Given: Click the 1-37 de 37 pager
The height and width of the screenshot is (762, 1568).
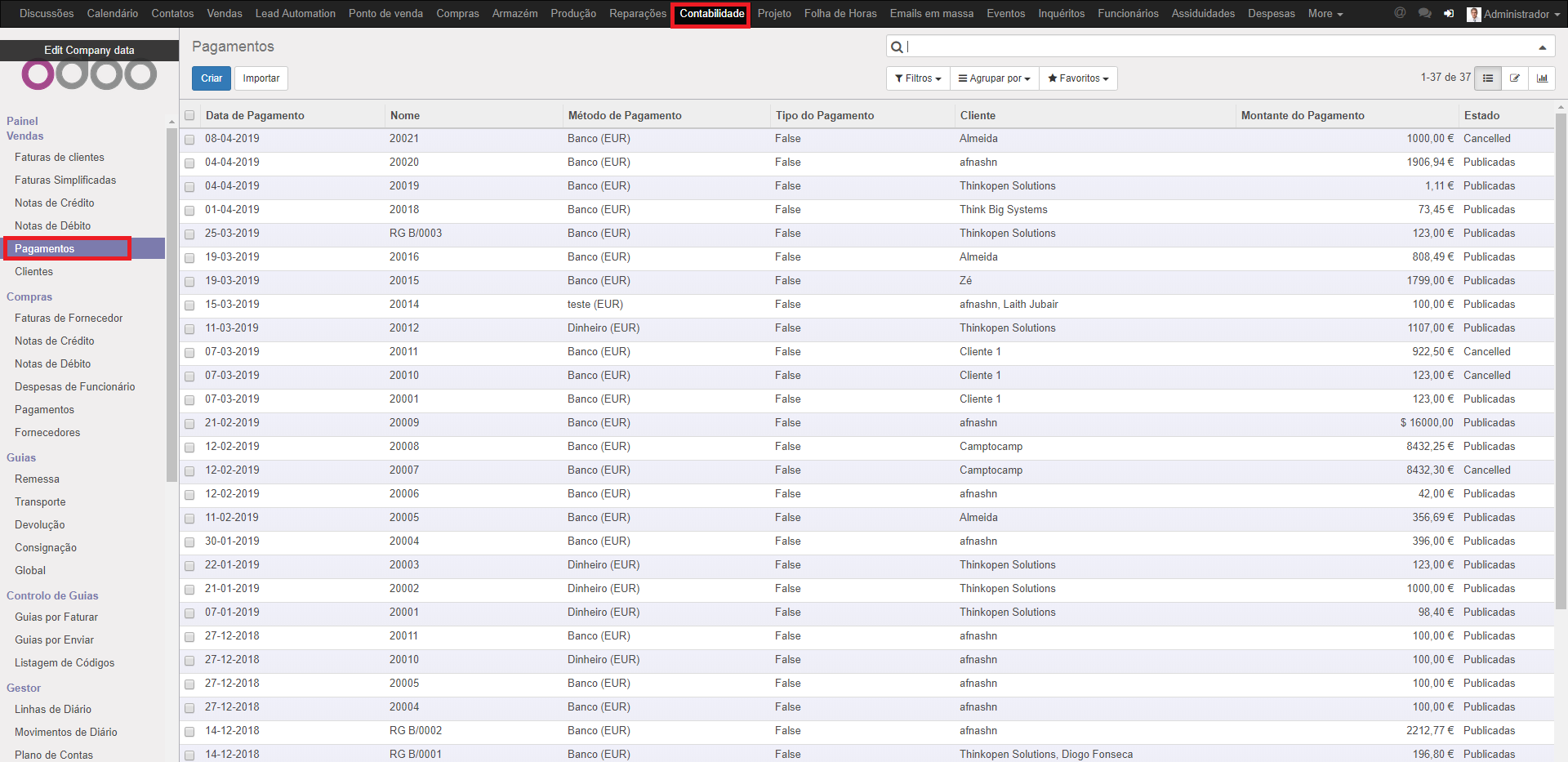Looking at the screenshot, I should (1445, 78).
